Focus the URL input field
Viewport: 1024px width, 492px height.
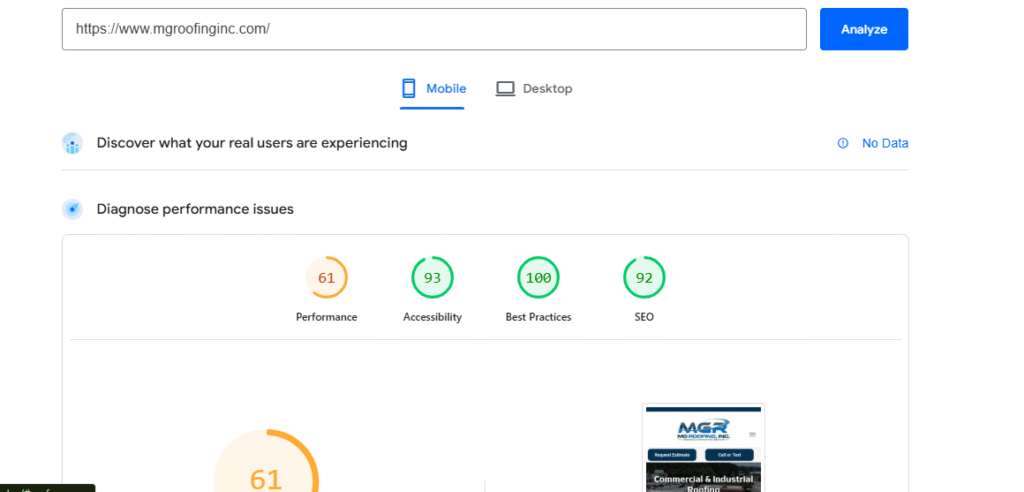tap(434, 29)
